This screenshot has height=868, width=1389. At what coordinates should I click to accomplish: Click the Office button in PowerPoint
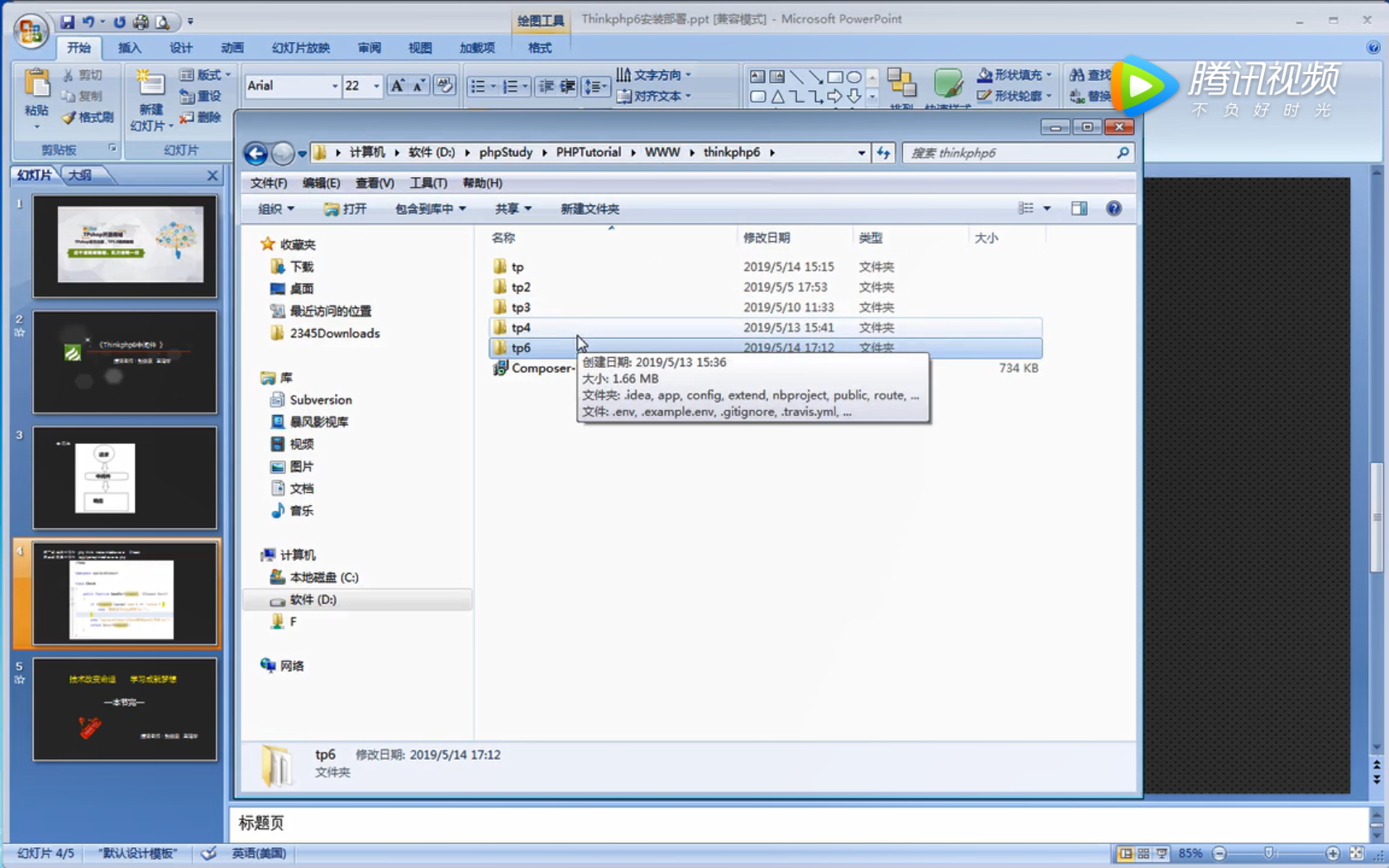point(31,31)
